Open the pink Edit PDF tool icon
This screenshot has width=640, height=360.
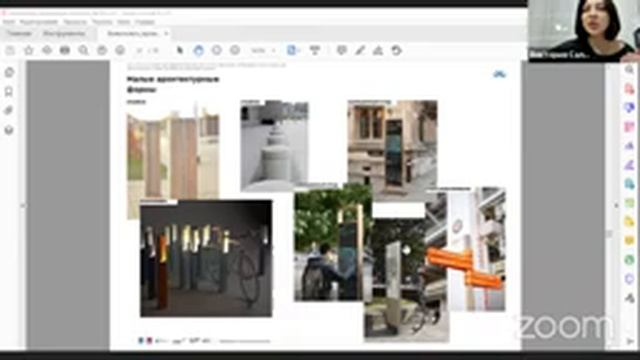tap(629, 127)
